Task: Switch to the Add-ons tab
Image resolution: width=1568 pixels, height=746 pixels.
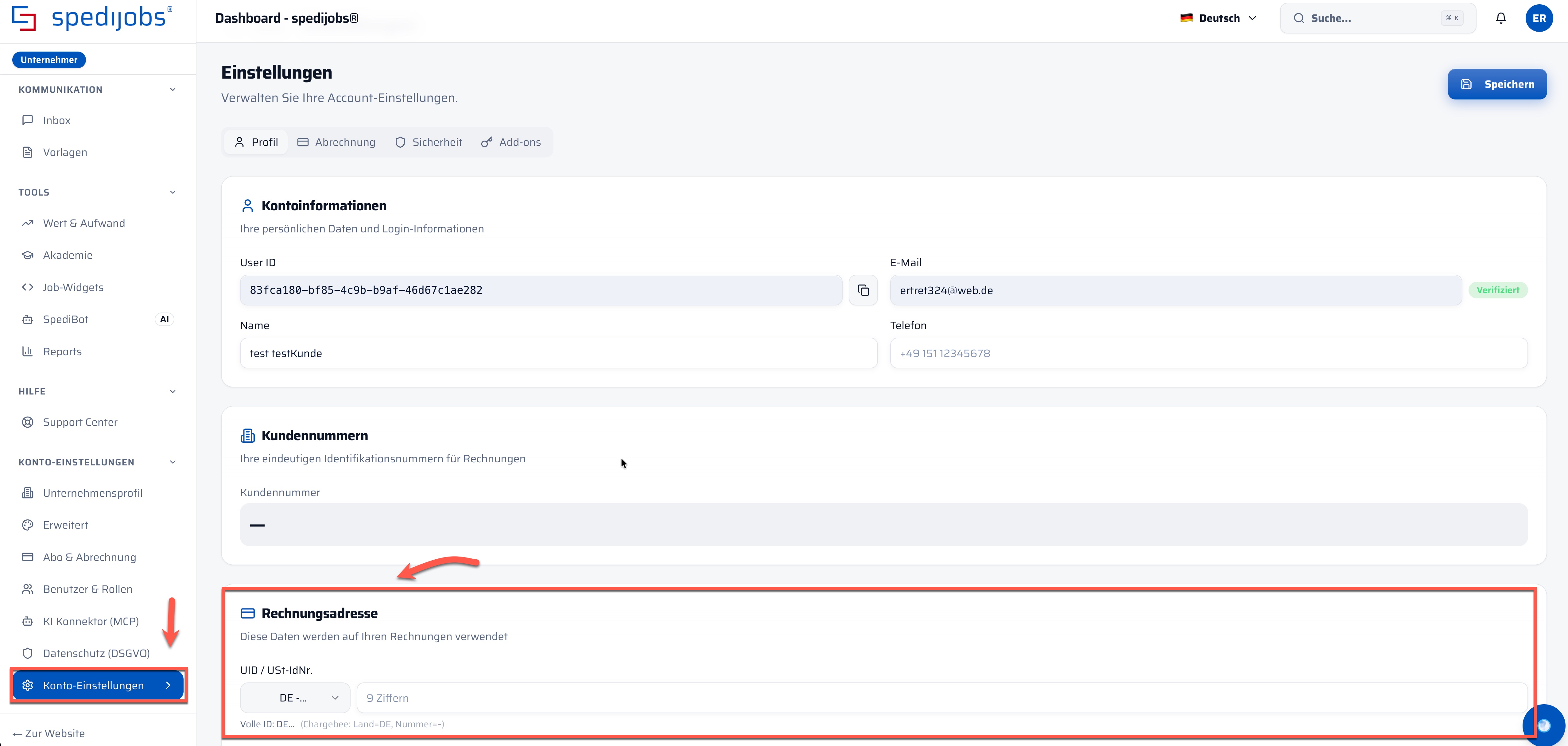Action: pos(511,142)
